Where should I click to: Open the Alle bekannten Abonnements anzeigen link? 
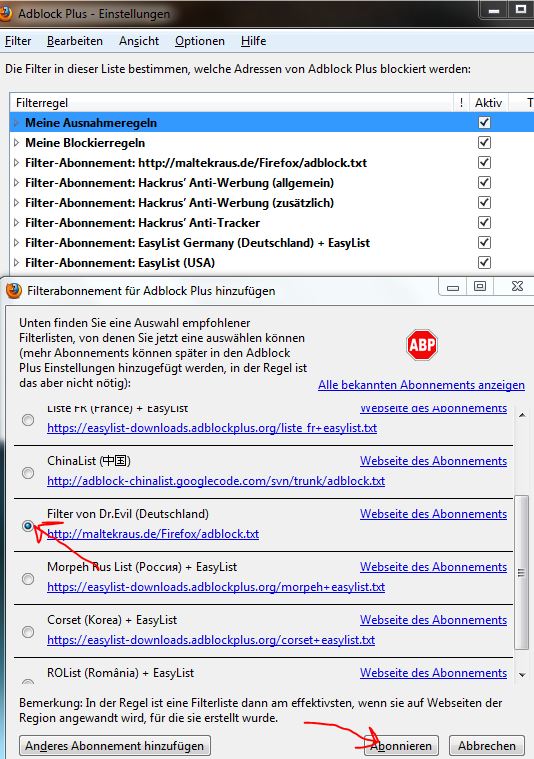[421, 385]
